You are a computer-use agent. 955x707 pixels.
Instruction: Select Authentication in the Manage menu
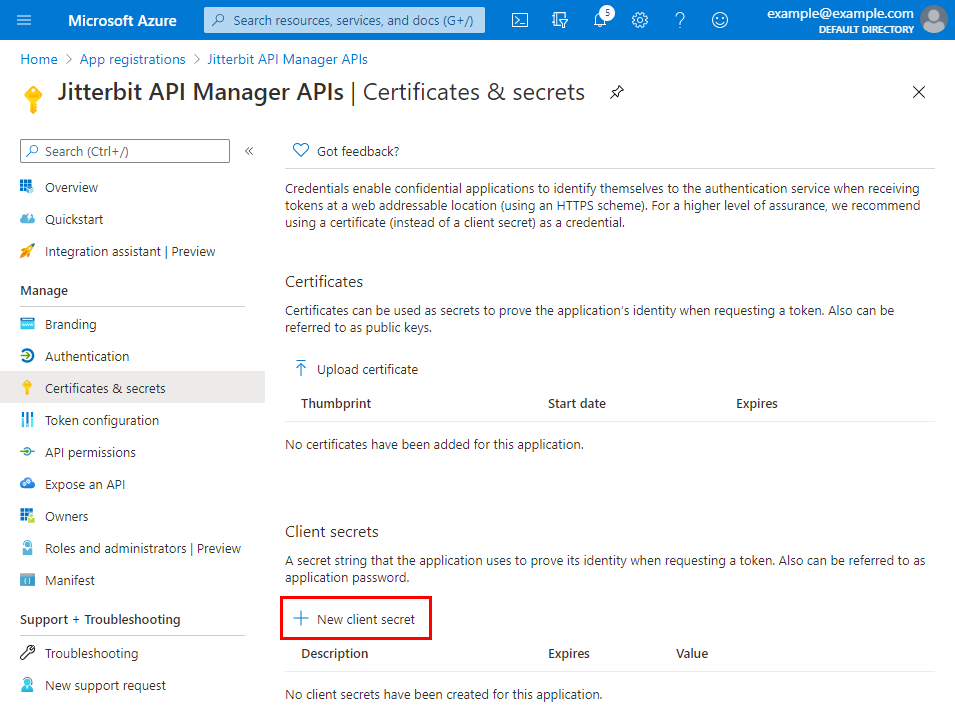87,356
